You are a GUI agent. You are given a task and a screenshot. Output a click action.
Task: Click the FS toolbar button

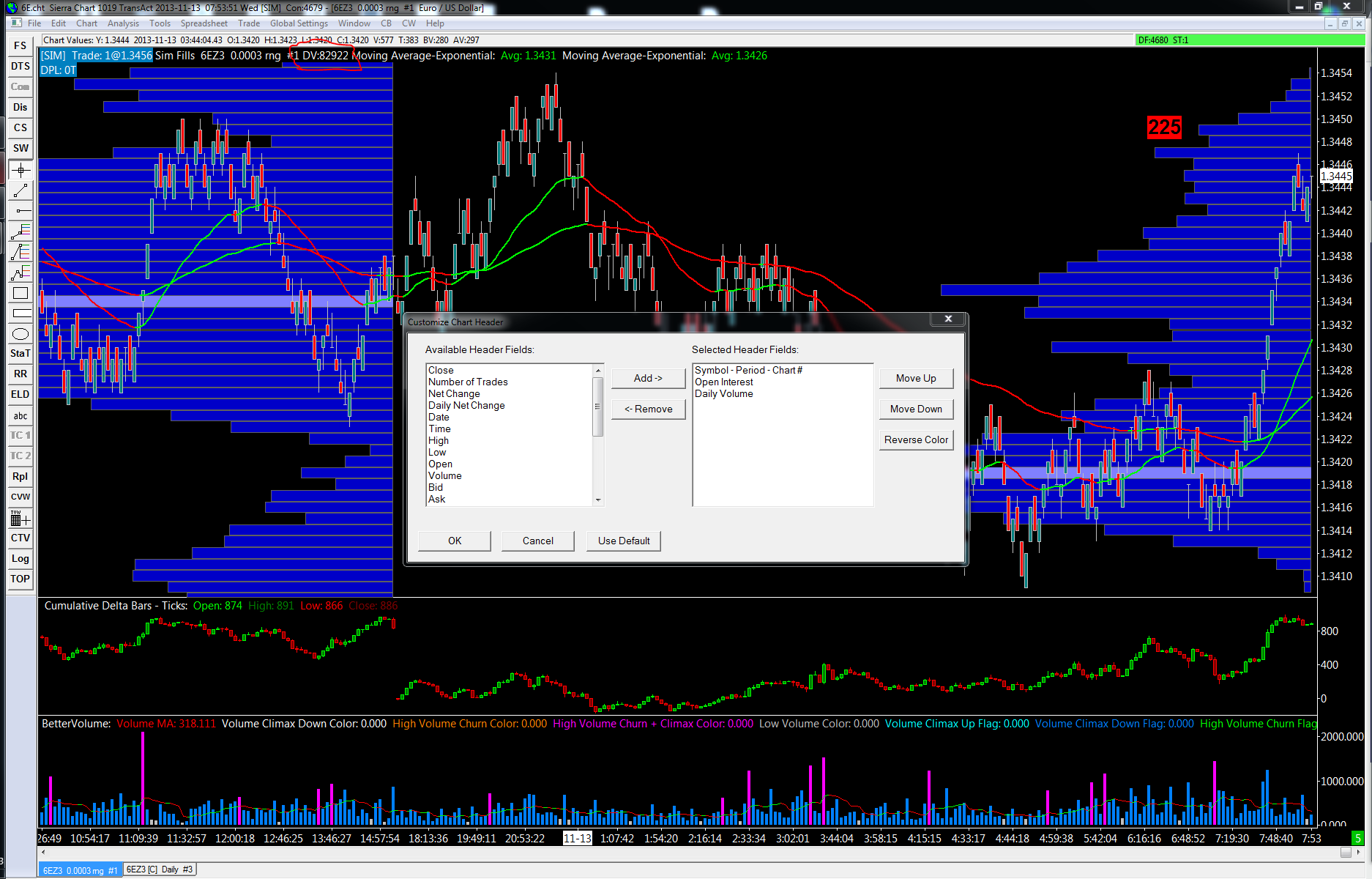(x=20, y=45)
